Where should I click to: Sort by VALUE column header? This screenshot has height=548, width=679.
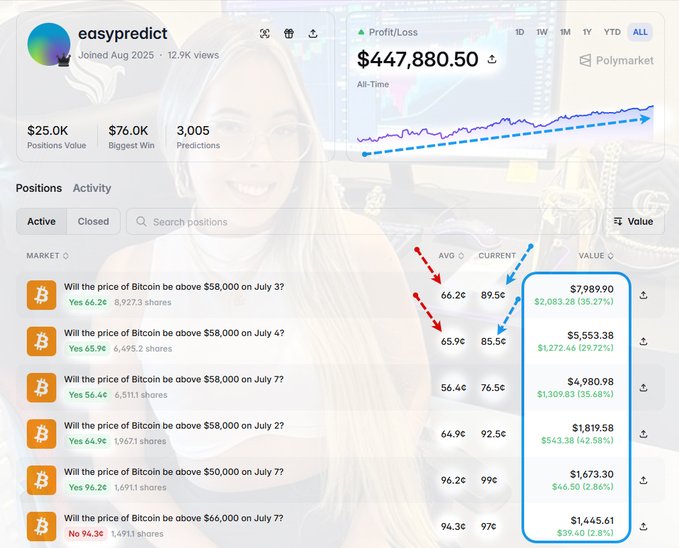pyautogui.click(x=596, y=256)
